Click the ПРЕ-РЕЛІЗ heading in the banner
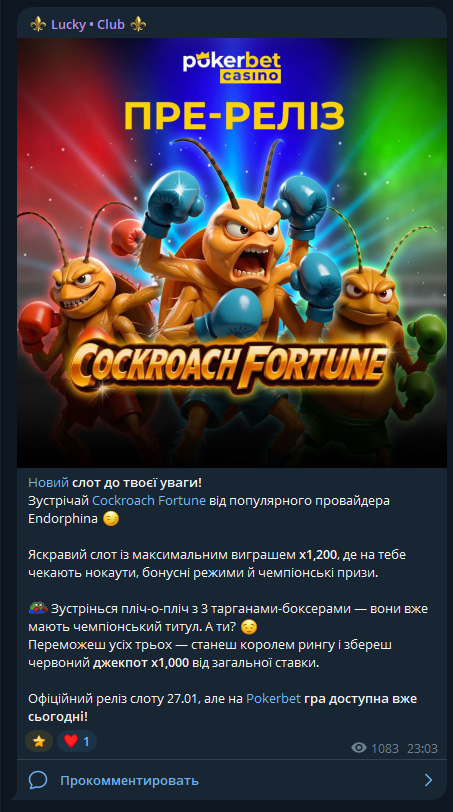The width and height of the screenshot is (453, 812). (234, 116)
